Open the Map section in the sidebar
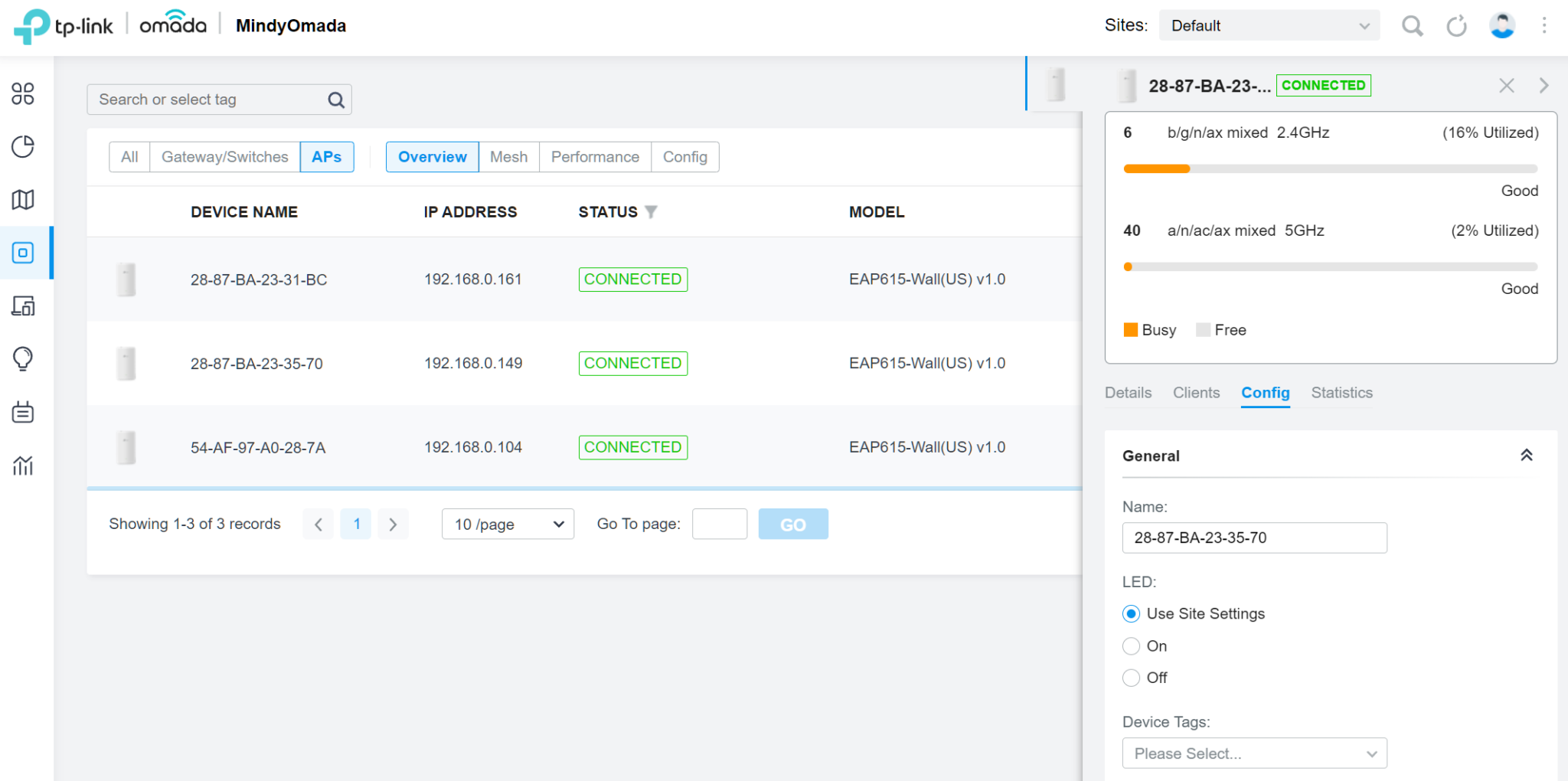 pyautogui.click(x=23, y=200)
